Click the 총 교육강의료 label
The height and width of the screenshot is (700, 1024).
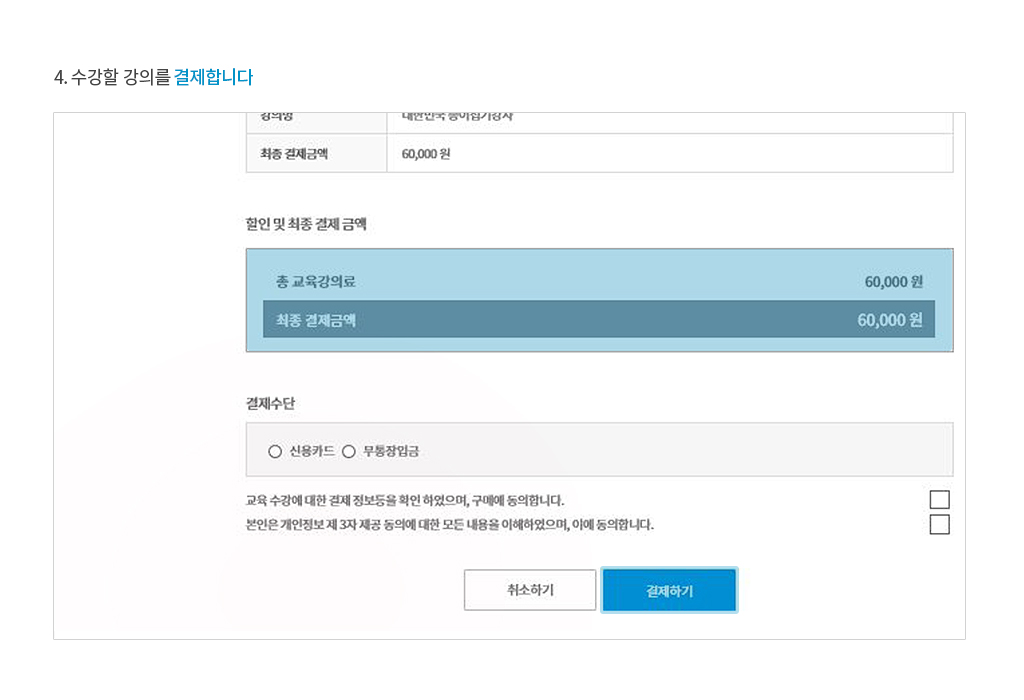[x=316, y=282]
